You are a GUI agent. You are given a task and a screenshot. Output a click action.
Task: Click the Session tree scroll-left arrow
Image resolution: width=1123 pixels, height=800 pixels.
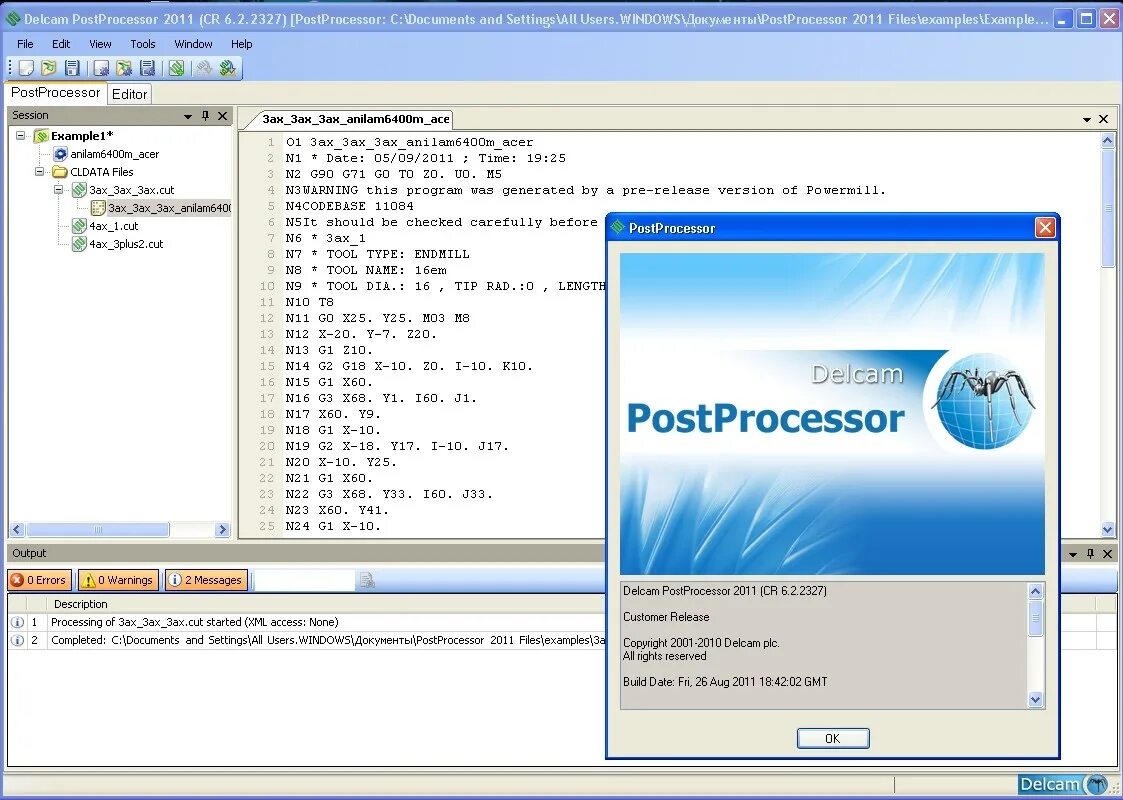17,530
